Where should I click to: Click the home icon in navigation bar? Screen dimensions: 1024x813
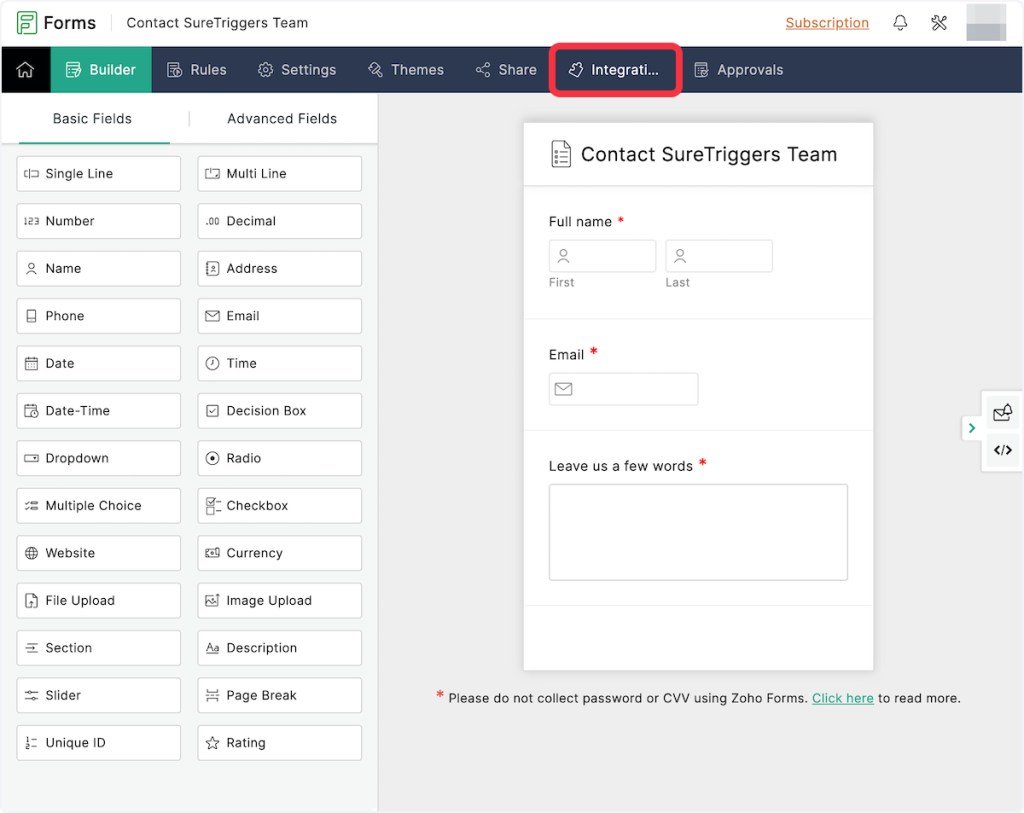click(25, 70)
